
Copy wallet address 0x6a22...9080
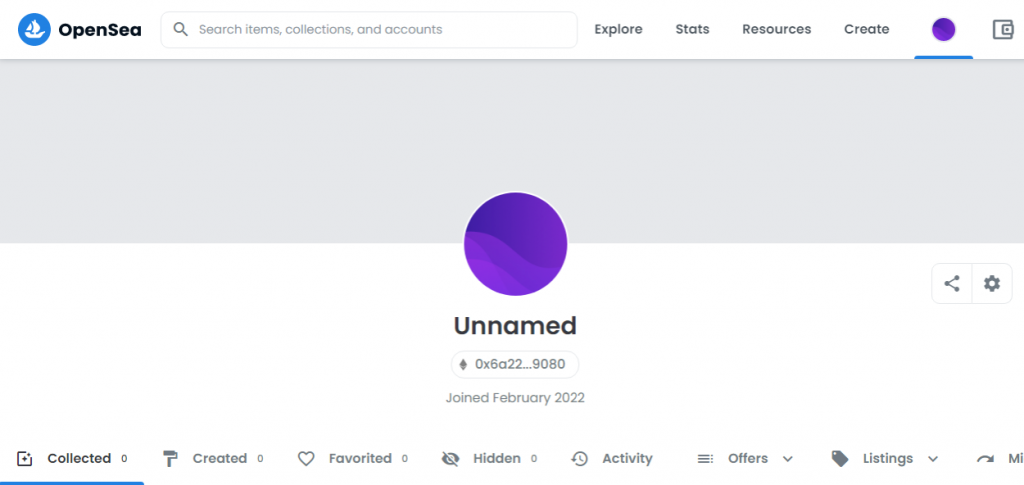click(x=515, y=365)
